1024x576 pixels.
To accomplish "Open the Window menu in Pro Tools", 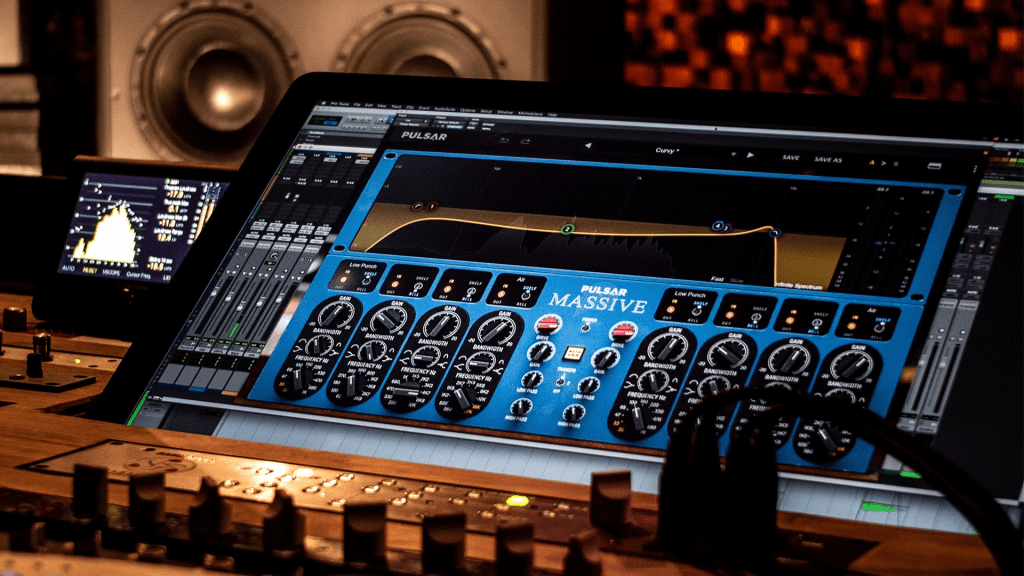I will click(504, 113).
